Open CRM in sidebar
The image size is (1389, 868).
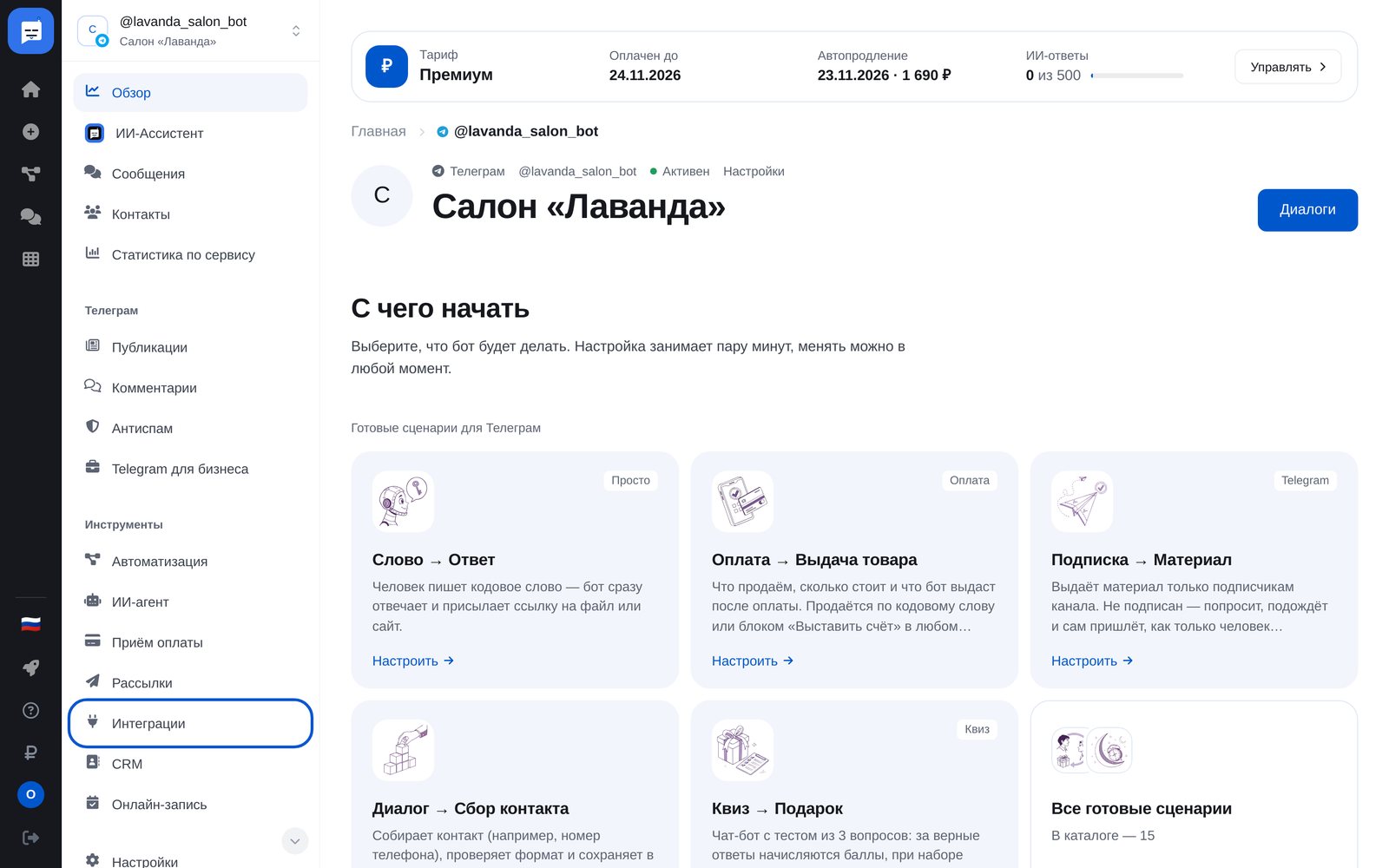click(x=190, y=764)
